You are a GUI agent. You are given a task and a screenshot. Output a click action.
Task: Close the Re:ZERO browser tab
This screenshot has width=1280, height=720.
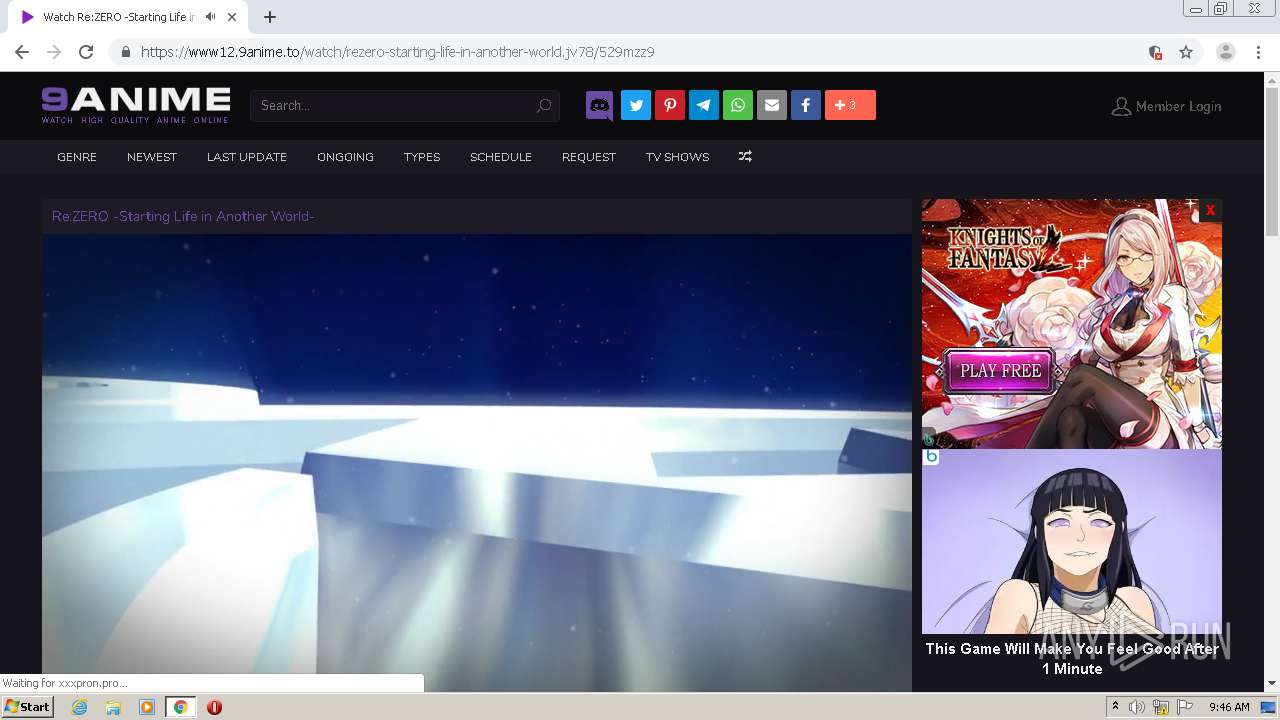(233, 17)
